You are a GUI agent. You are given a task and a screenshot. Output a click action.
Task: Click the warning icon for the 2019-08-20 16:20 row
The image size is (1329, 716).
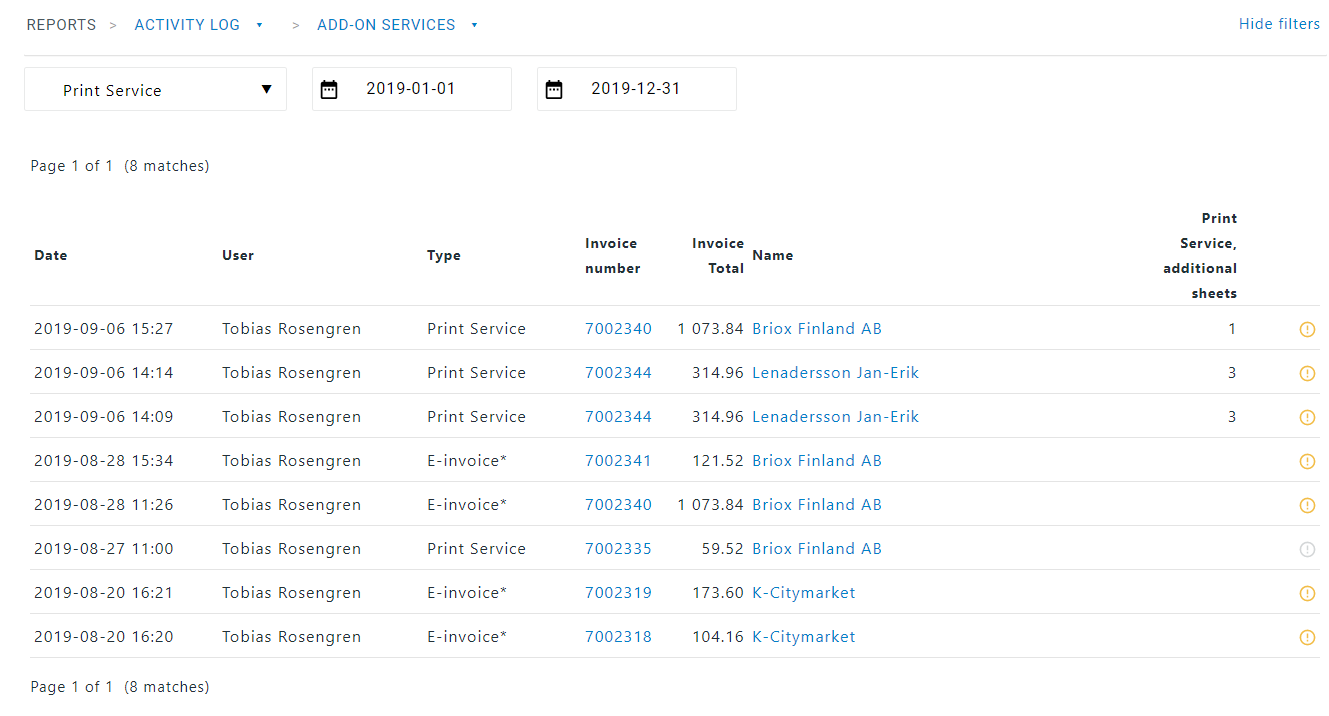click(x=1306, y=637)
